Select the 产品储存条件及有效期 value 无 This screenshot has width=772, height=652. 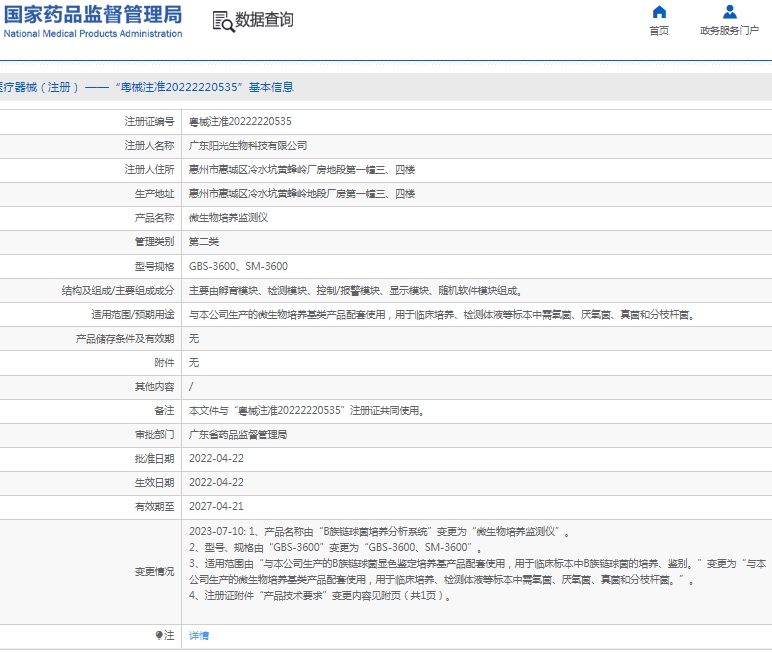click(194, 338)
